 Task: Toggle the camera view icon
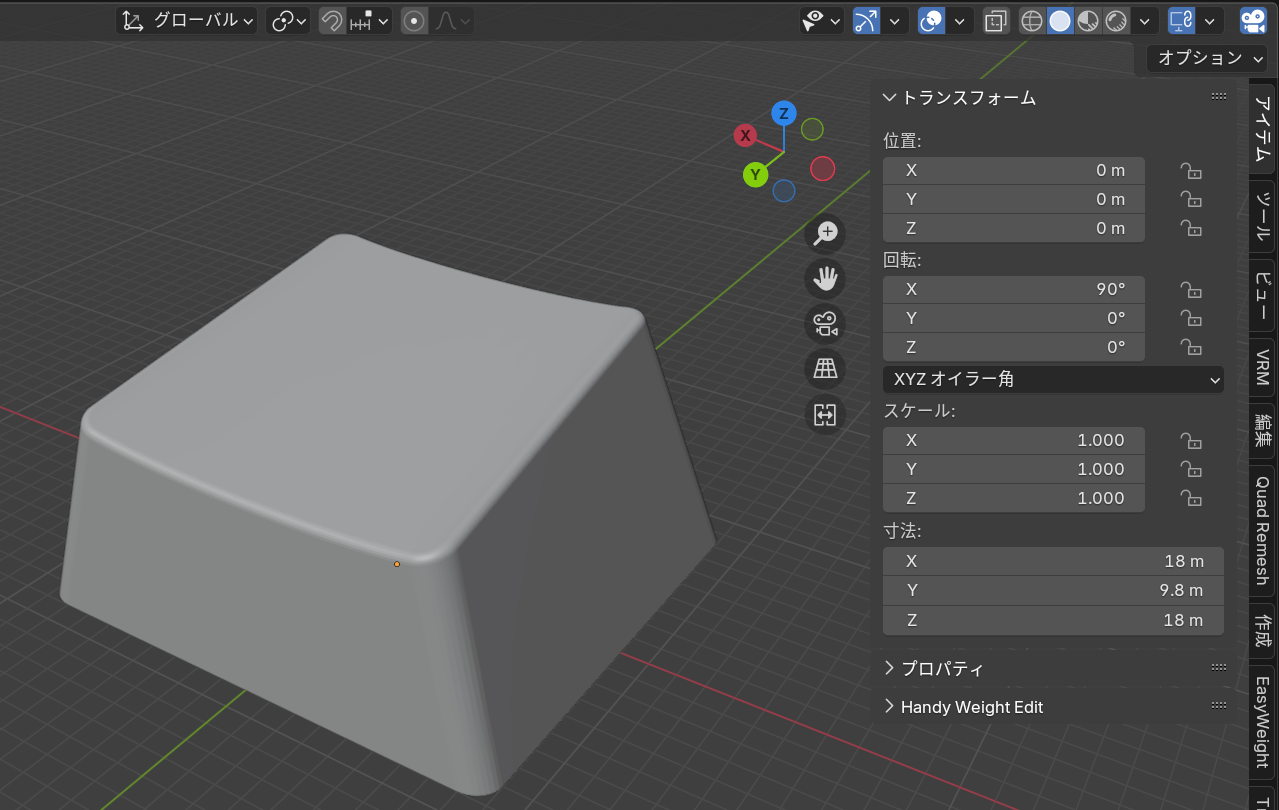(x=825, y=324)
